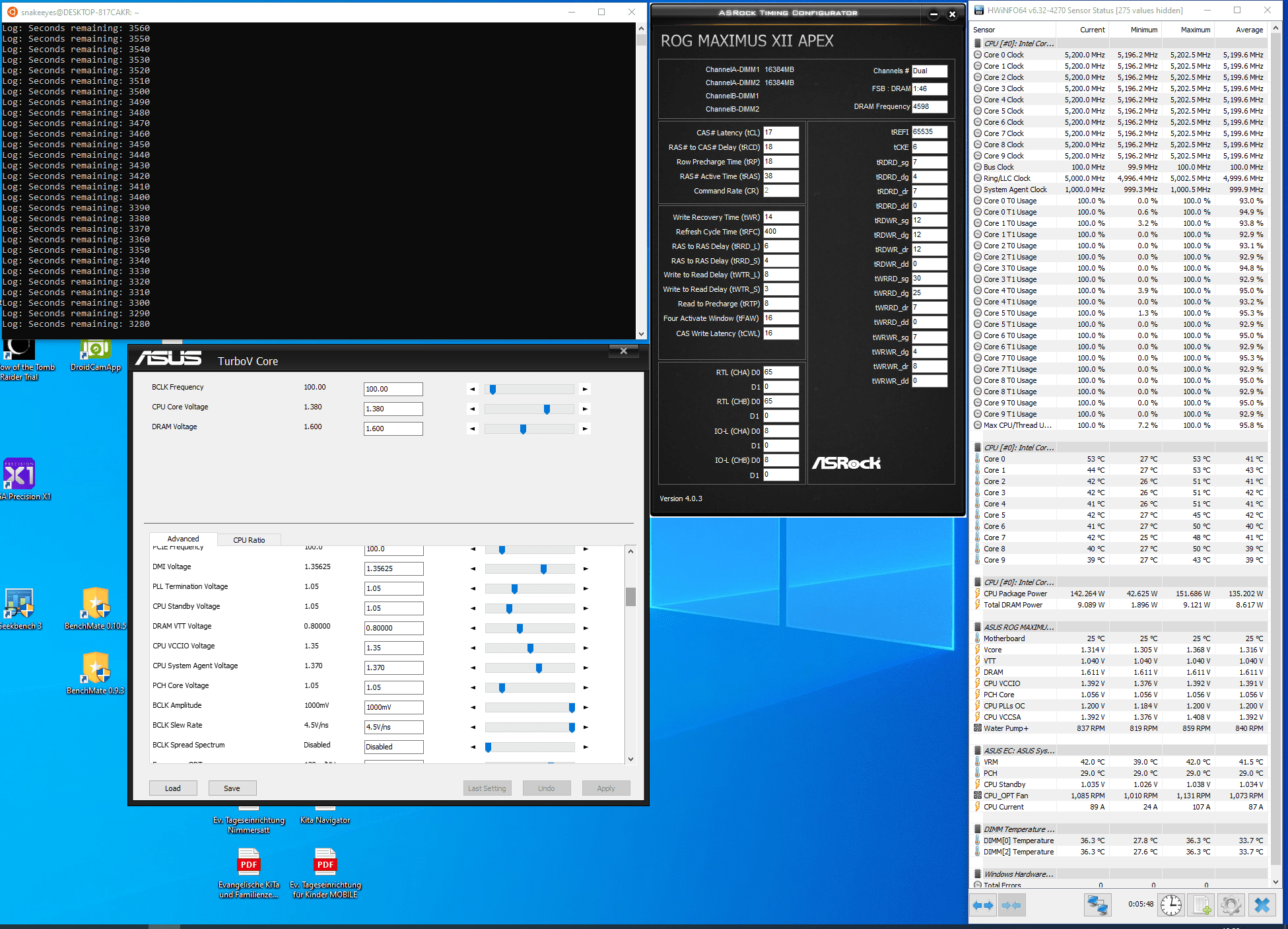This screenshot has height=929, width=1288.
Task: Launch BenchMate 0.10.5 desktop shortcut
Action: [96, 609]
